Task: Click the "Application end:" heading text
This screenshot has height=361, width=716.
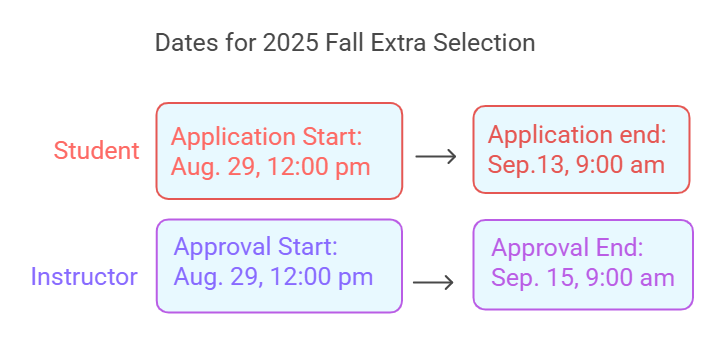Action: (x=577, y=135)
